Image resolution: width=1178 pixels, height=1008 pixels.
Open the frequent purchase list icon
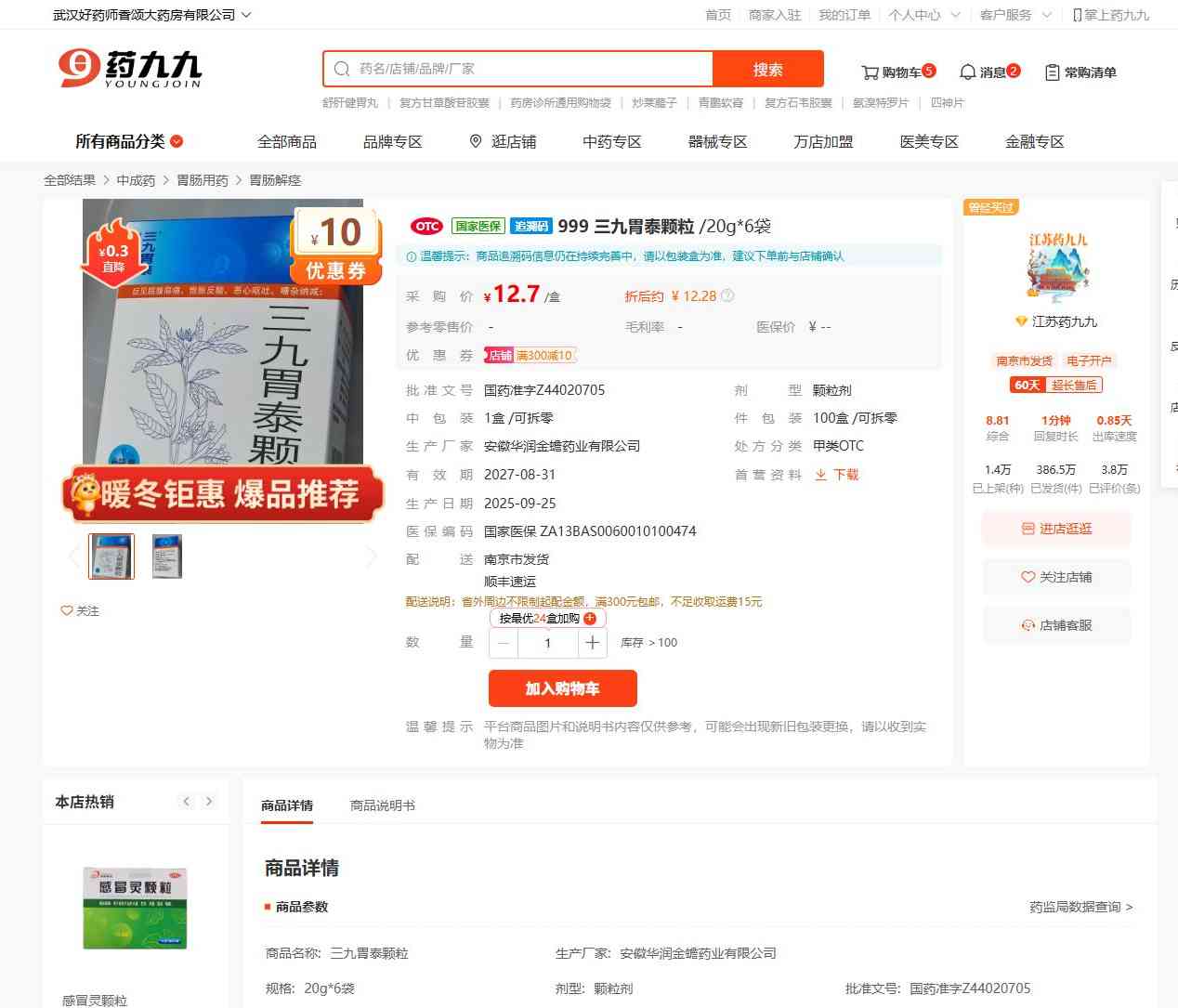point(1052,72)
